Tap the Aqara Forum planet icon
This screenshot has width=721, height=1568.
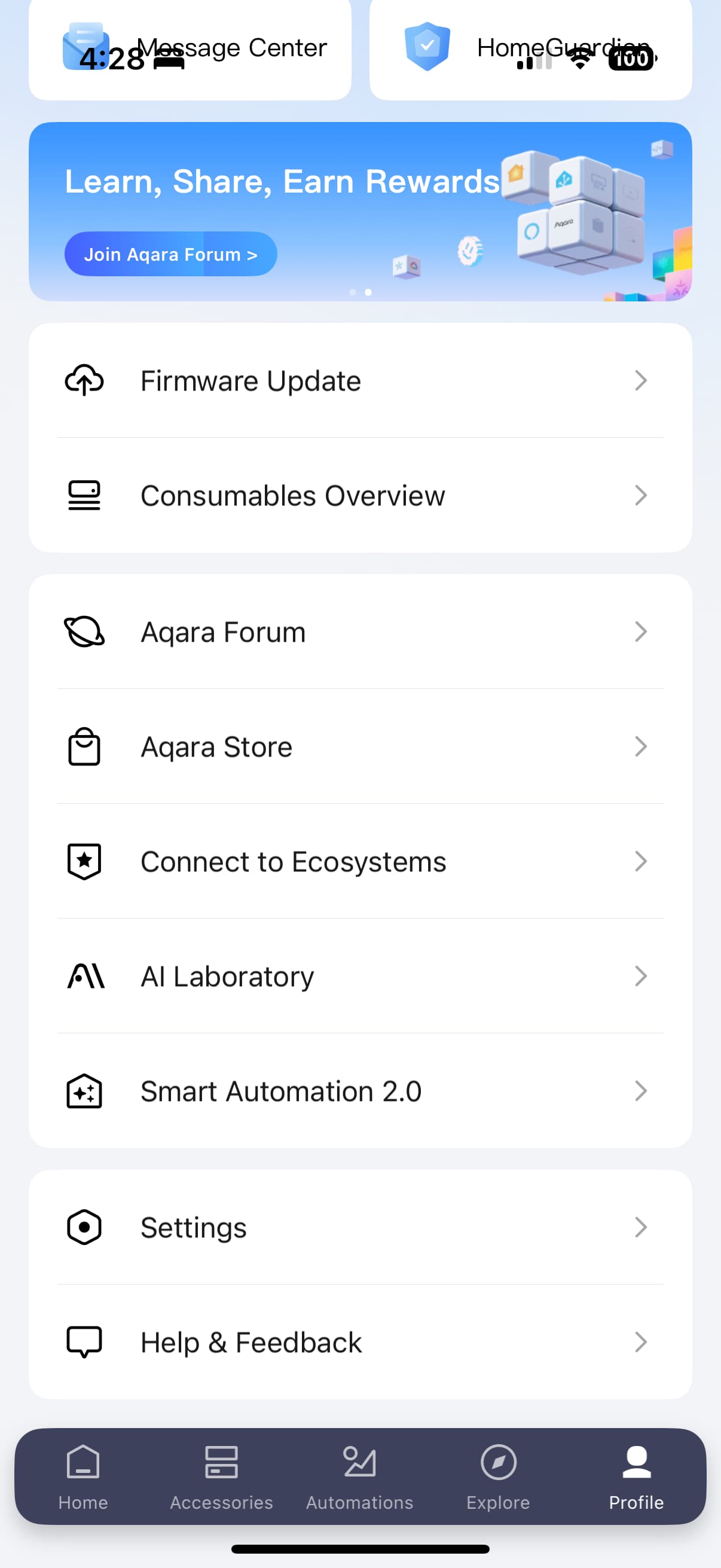tap(84, 632)
